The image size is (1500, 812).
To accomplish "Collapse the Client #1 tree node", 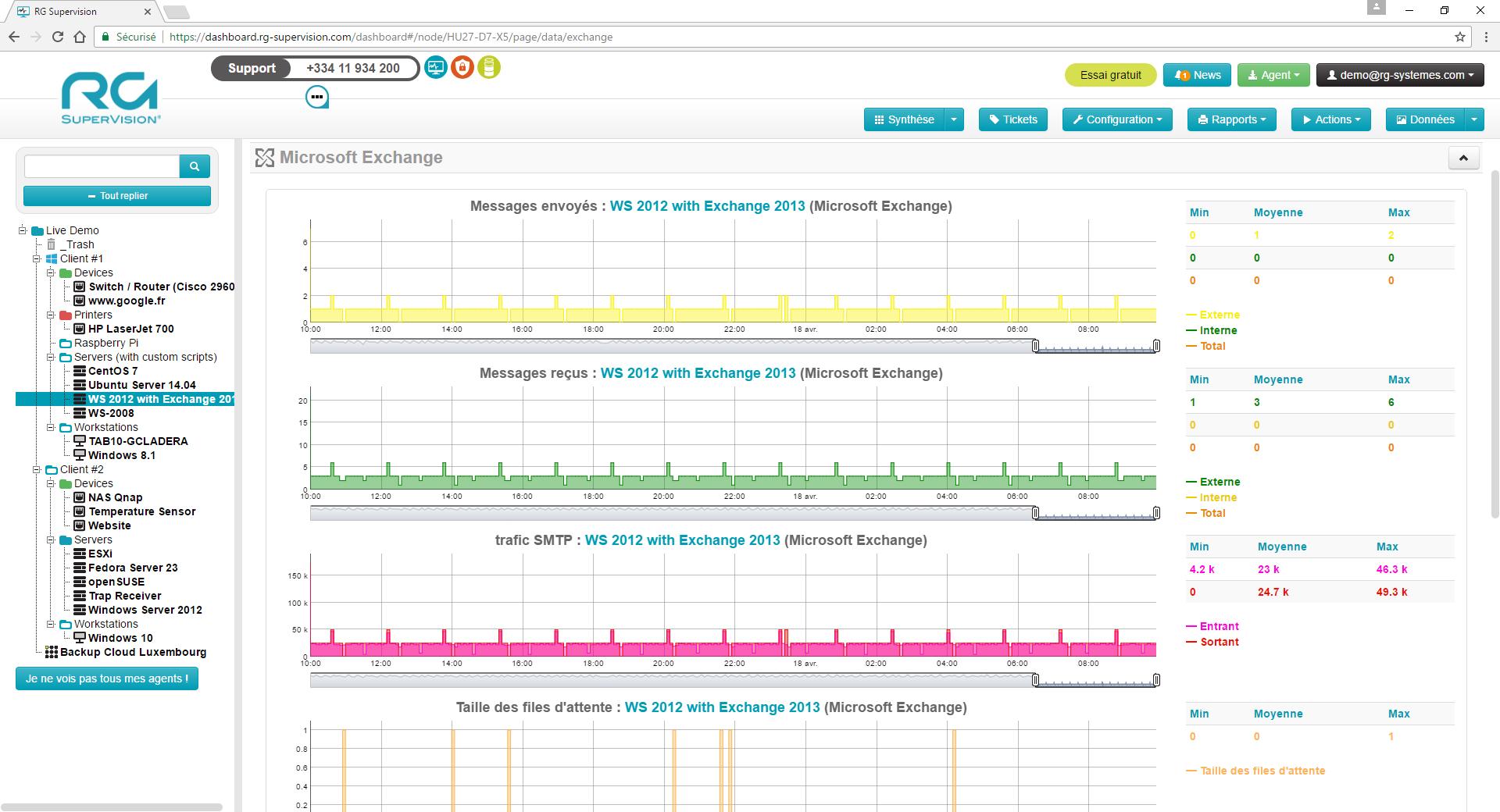I will (x=37, y=258).
